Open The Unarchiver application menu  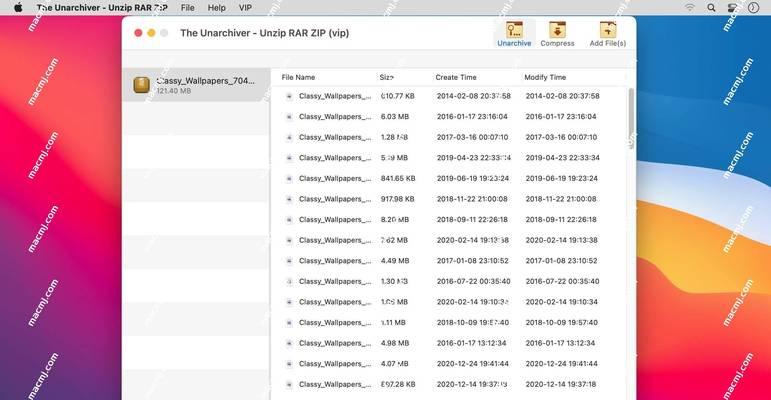click(x=102, y=7)
